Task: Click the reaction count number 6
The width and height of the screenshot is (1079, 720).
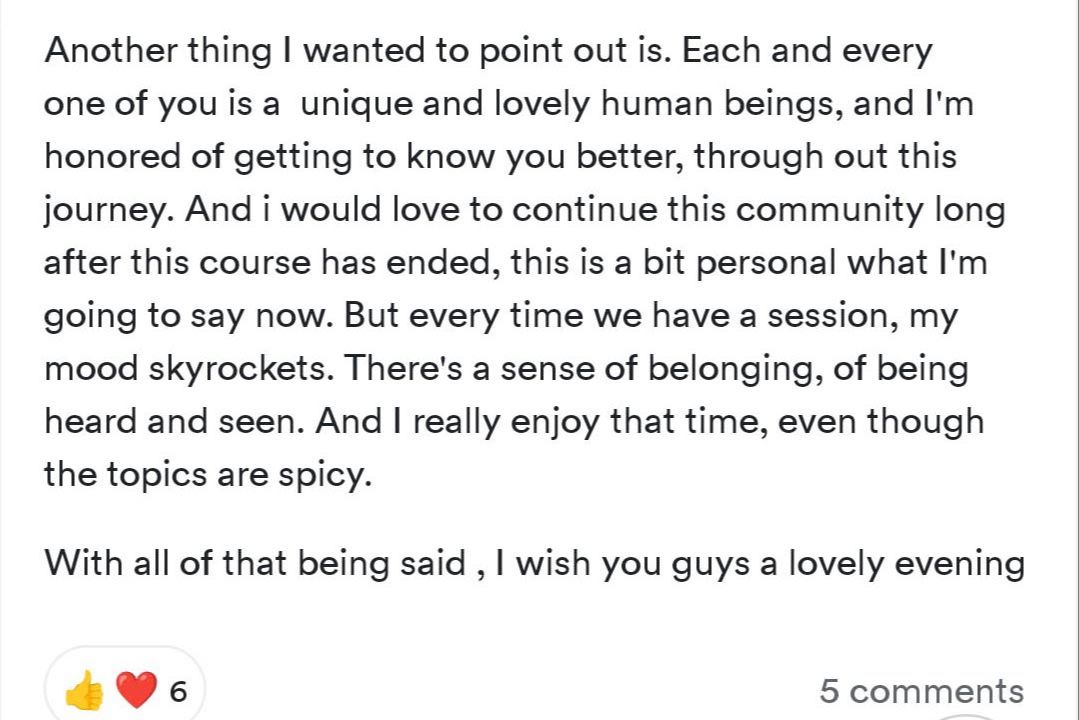Action: [178, 692]
